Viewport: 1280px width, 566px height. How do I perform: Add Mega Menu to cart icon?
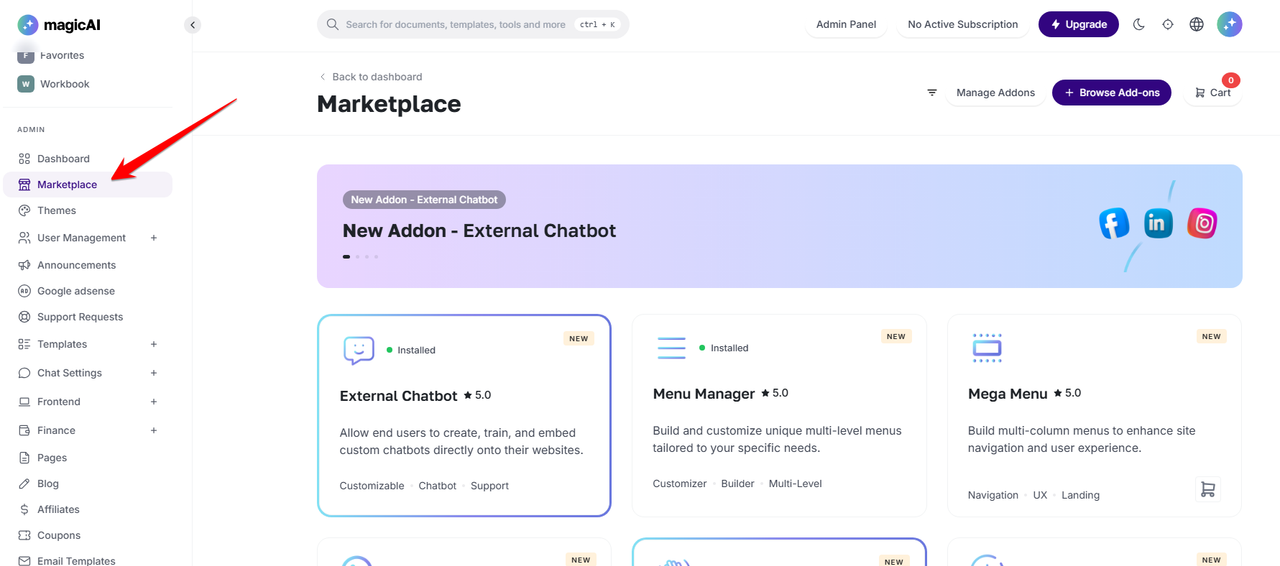tap(1208, 489)
